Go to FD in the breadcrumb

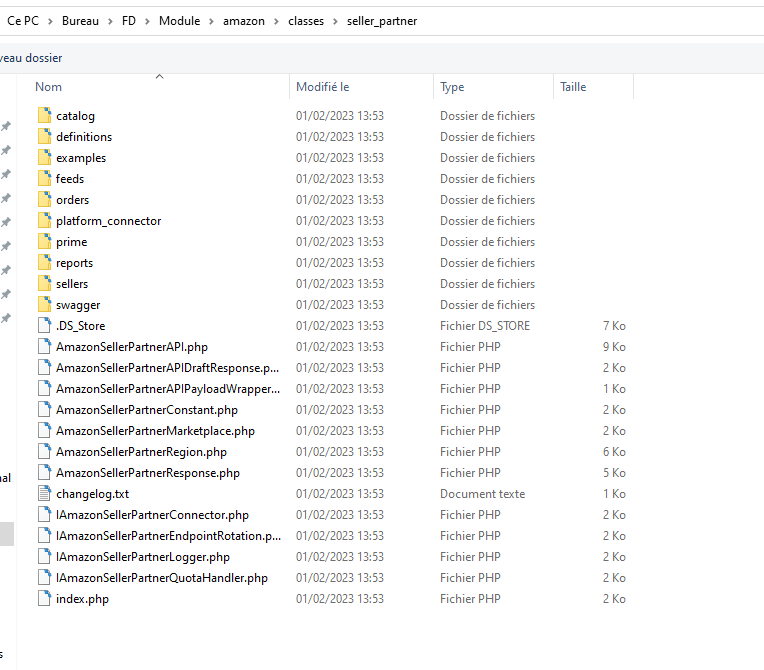129,21
